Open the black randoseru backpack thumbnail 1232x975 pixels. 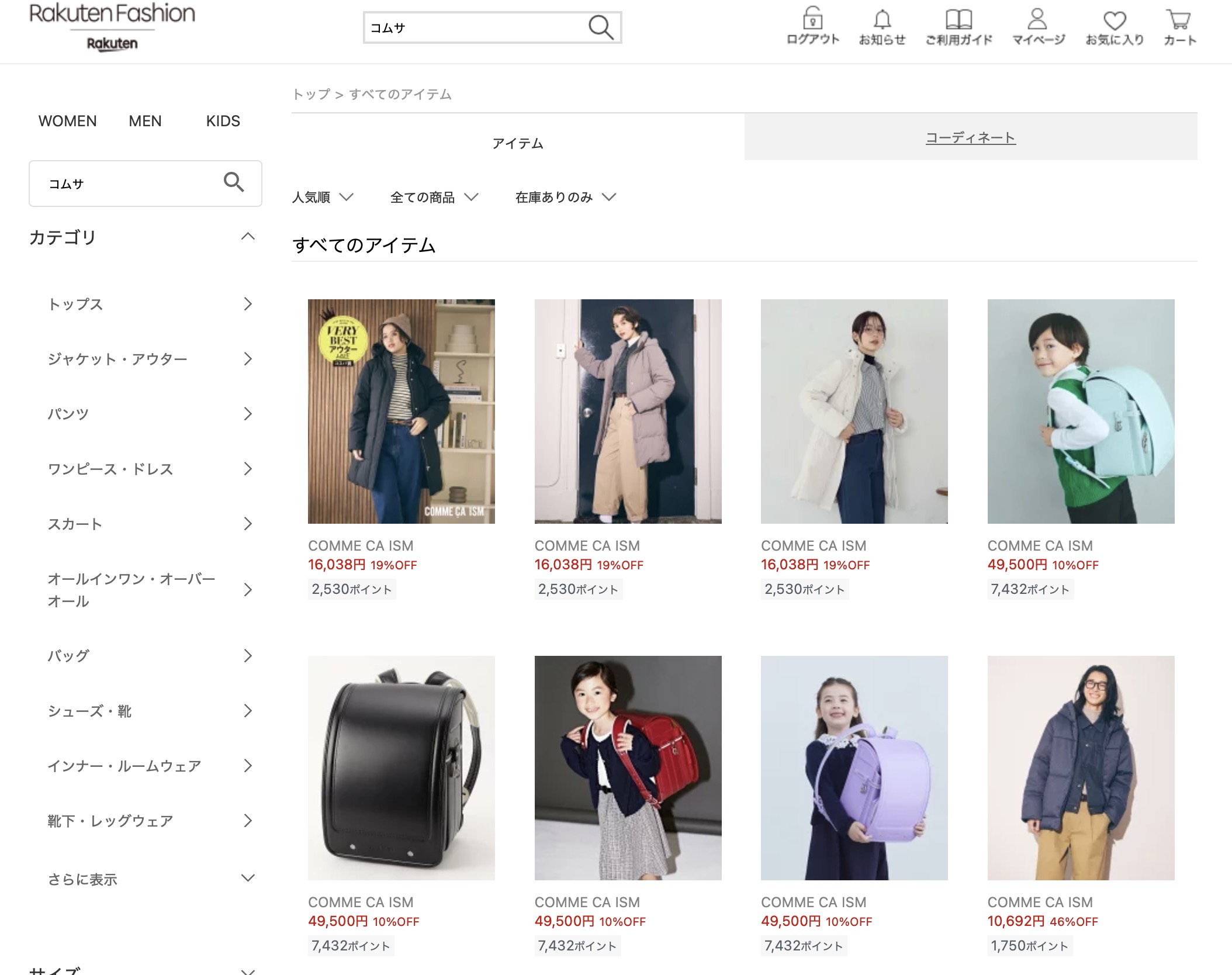click(x=401, y=767)
